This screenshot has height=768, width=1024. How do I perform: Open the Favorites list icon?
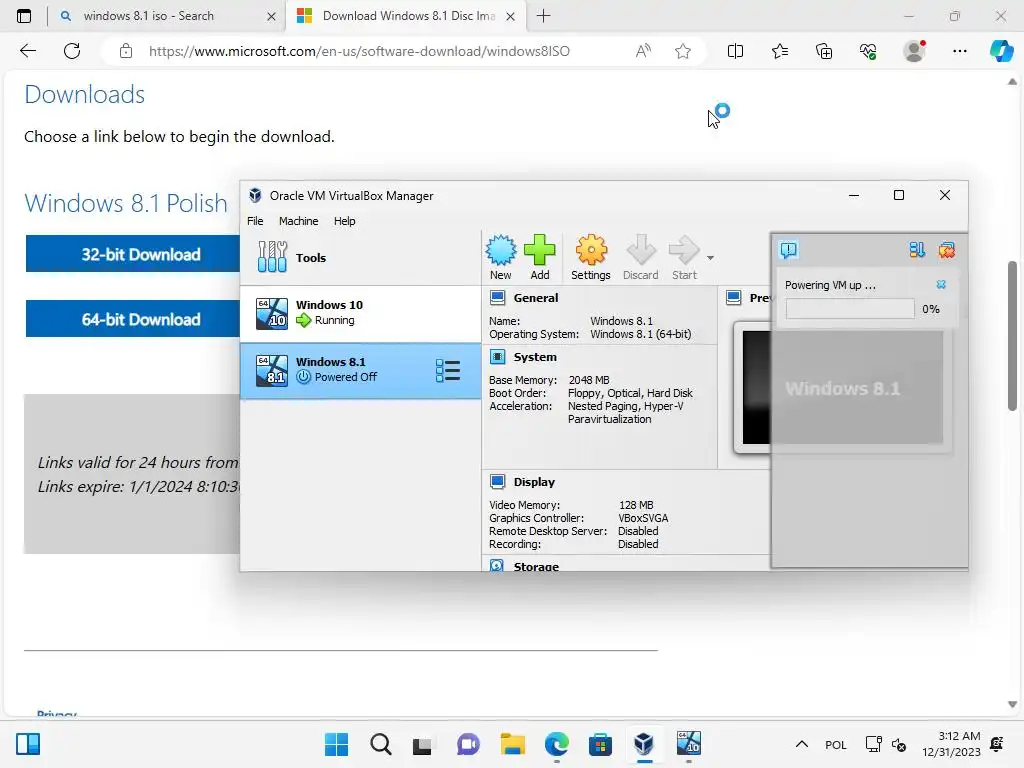point(780,51)
